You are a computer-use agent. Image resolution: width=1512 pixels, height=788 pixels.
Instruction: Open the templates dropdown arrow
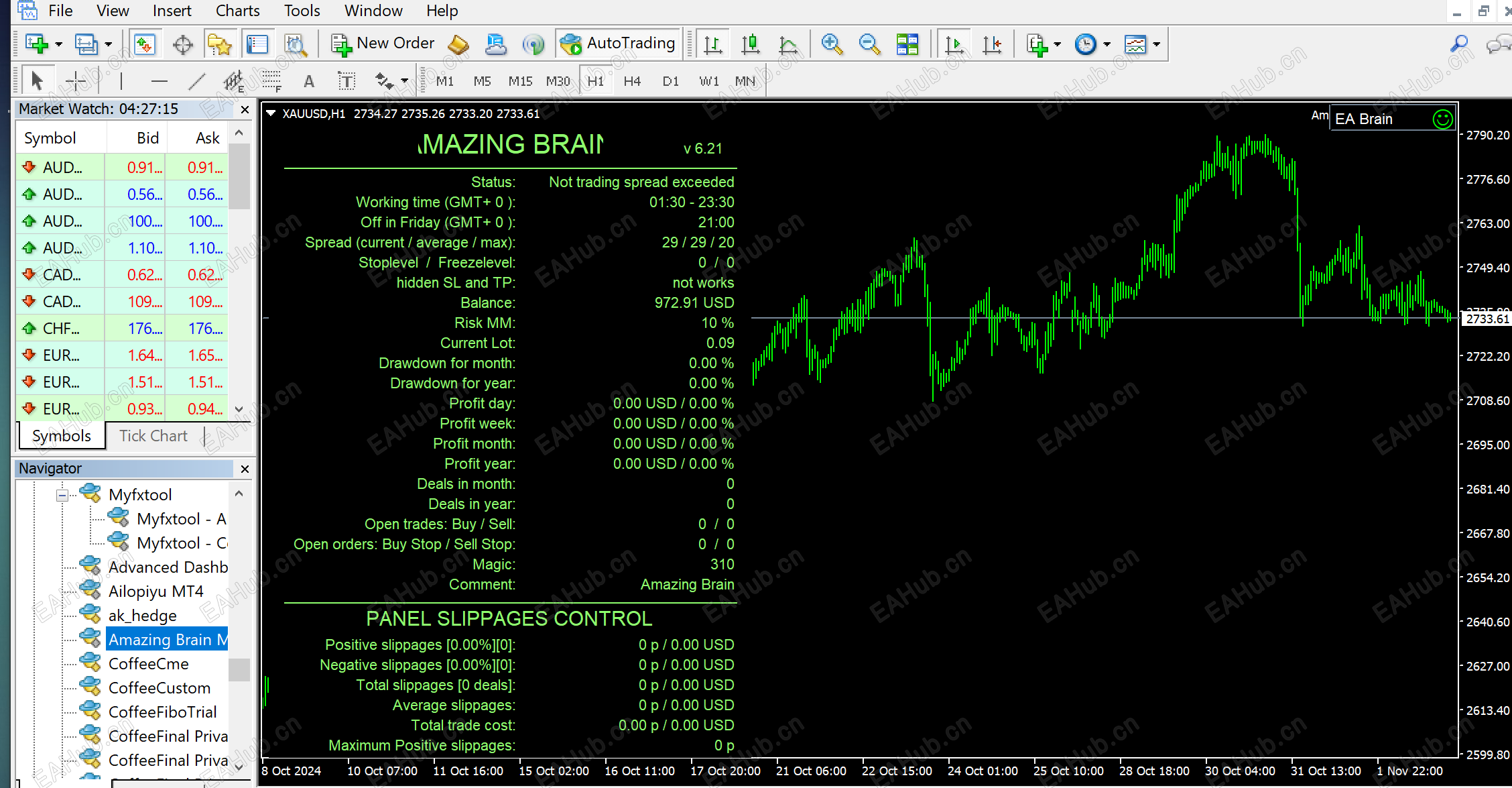tap(1156, 44)
